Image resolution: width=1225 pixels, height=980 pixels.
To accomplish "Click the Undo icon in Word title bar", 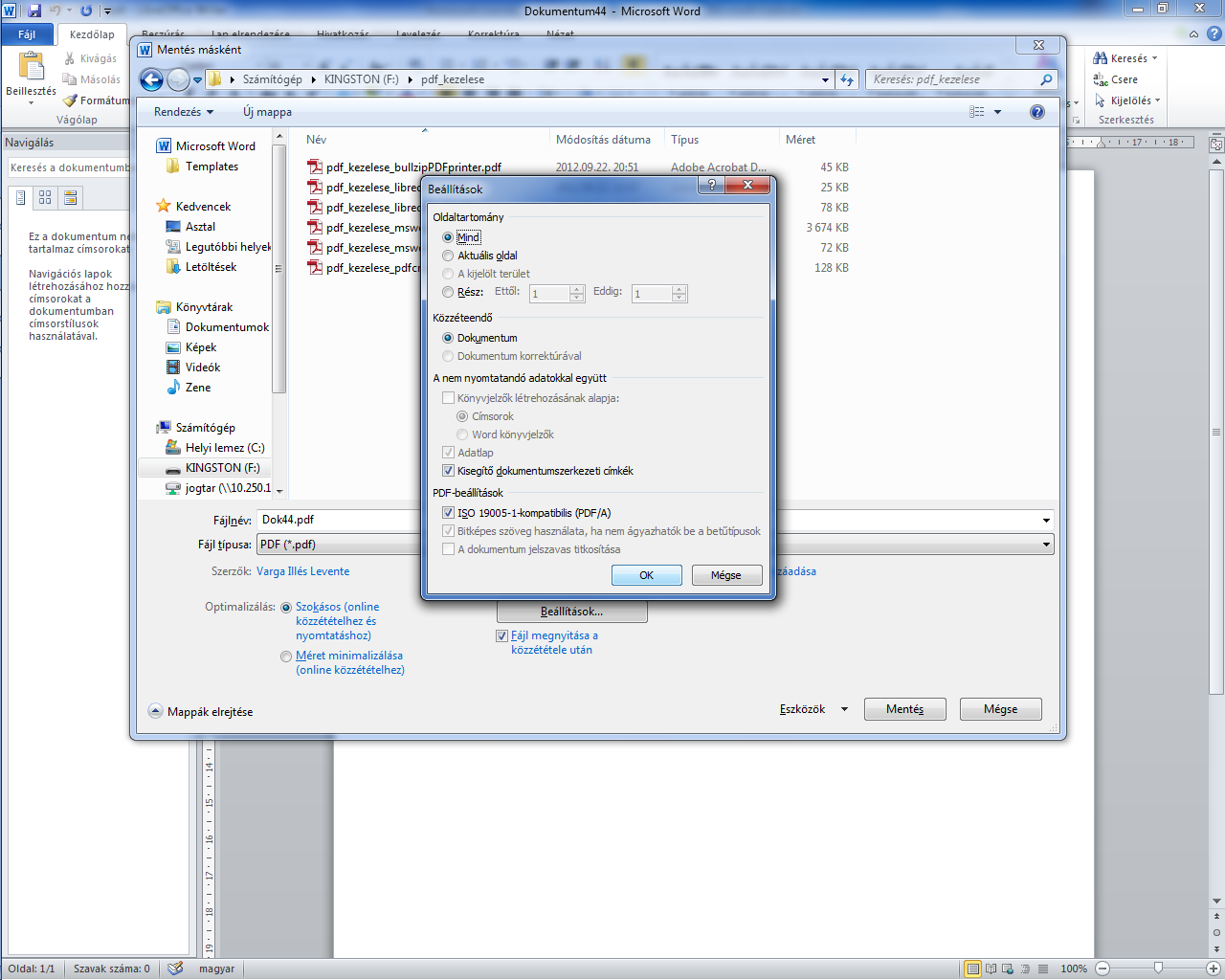I will click(56, 11).
